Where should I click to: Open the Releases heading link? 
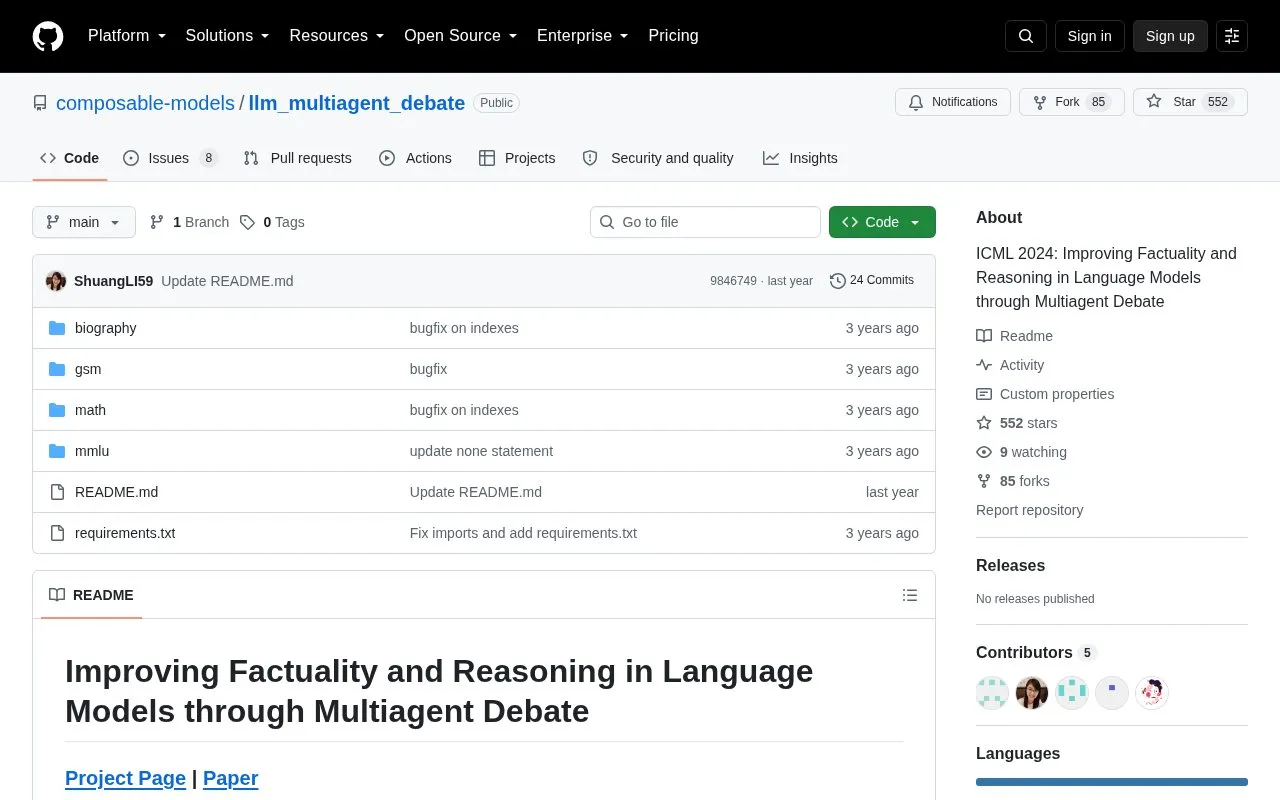pyautogui.click(x=1010, y=565)
